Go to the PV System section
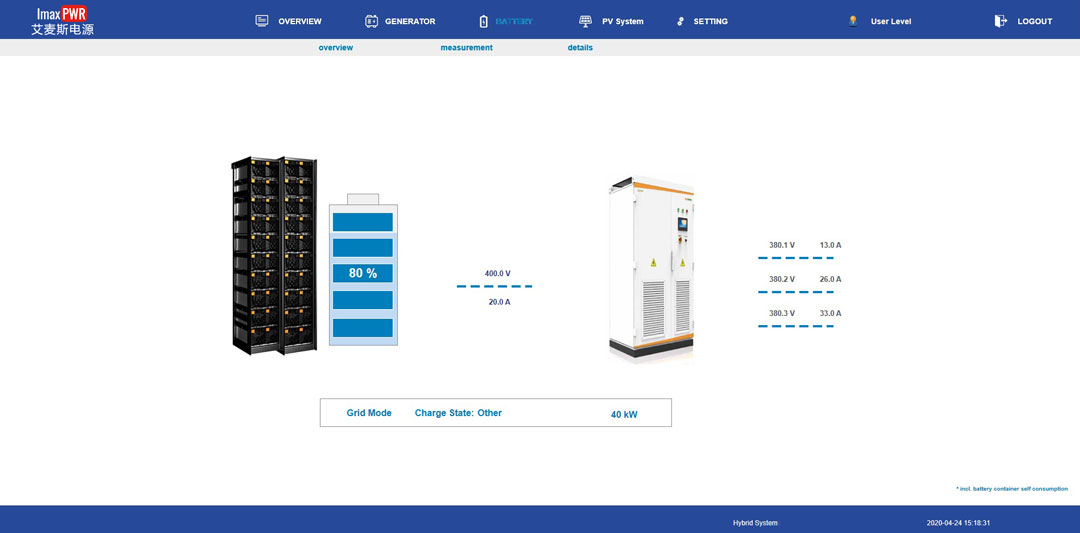The height and width of the screenshot is (533, 1080). [x=622, y=21]
